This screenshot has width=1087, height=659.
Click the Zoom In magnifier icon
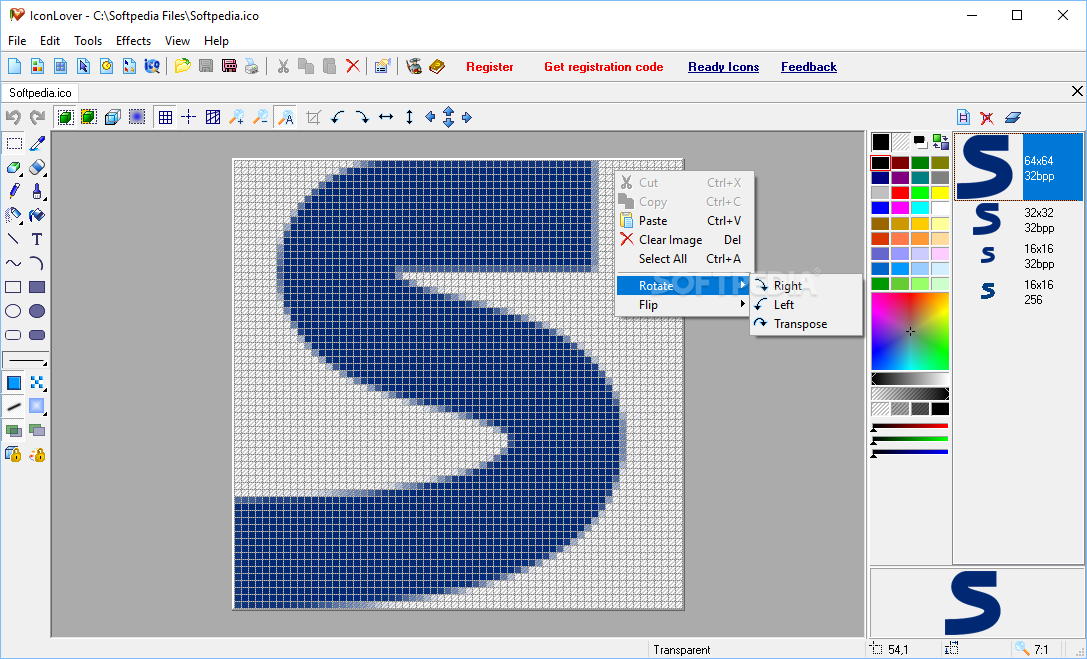[236, 117]
